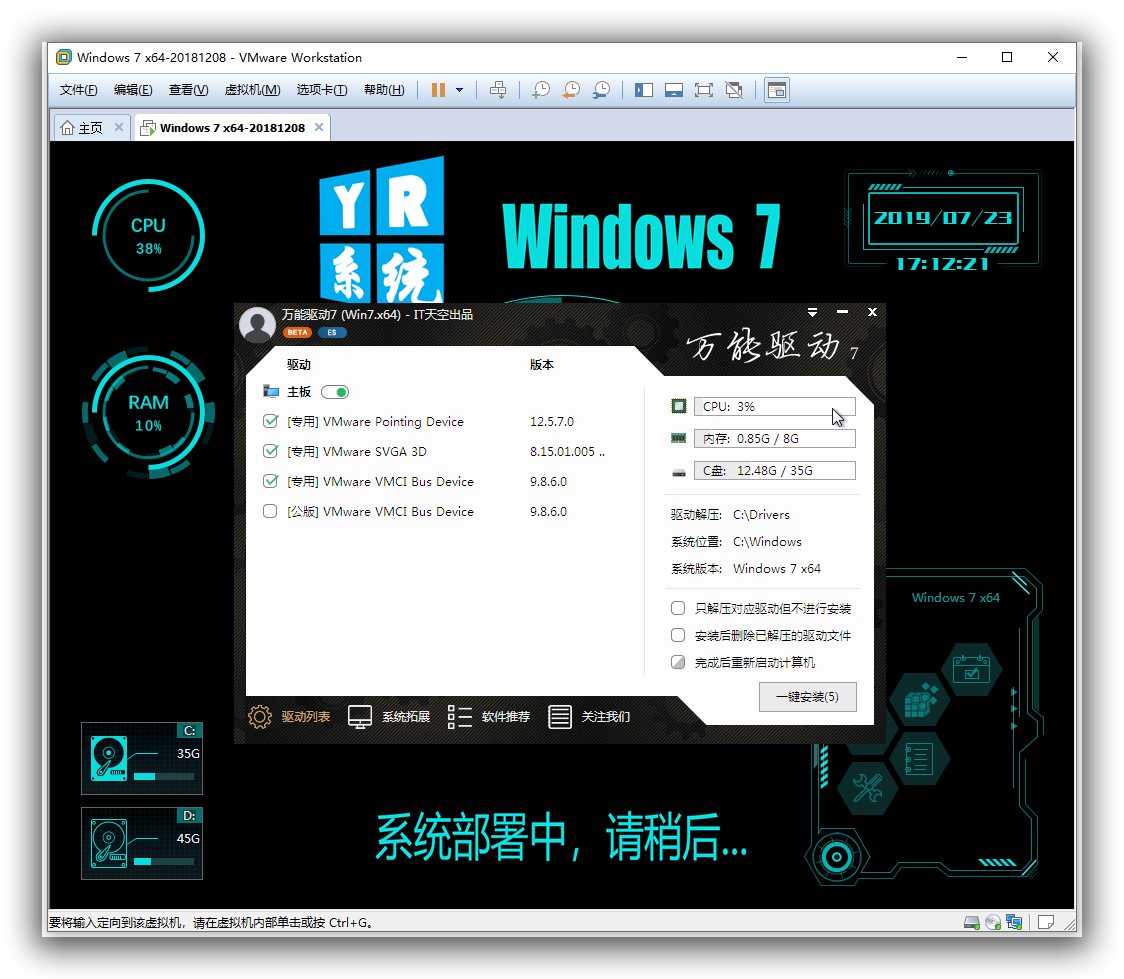Check [公版] VMware VMCI Bus Device
The width and height of the screenshot is (1124, 979).
click(270, 512)
